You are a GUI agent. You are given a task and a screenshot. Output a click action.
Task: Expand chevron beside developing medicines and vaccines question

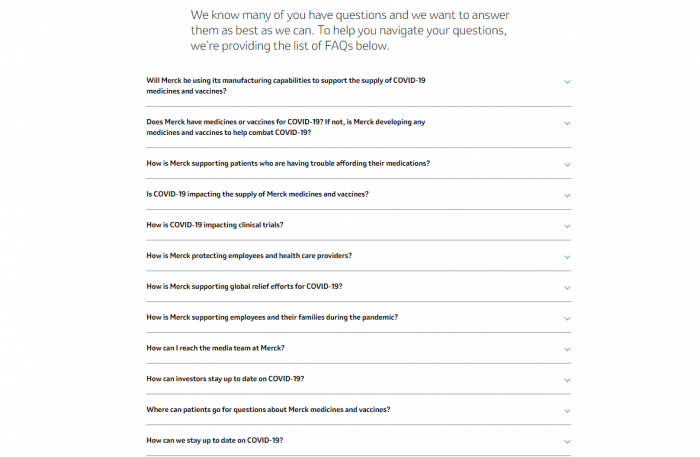point(567,123)
